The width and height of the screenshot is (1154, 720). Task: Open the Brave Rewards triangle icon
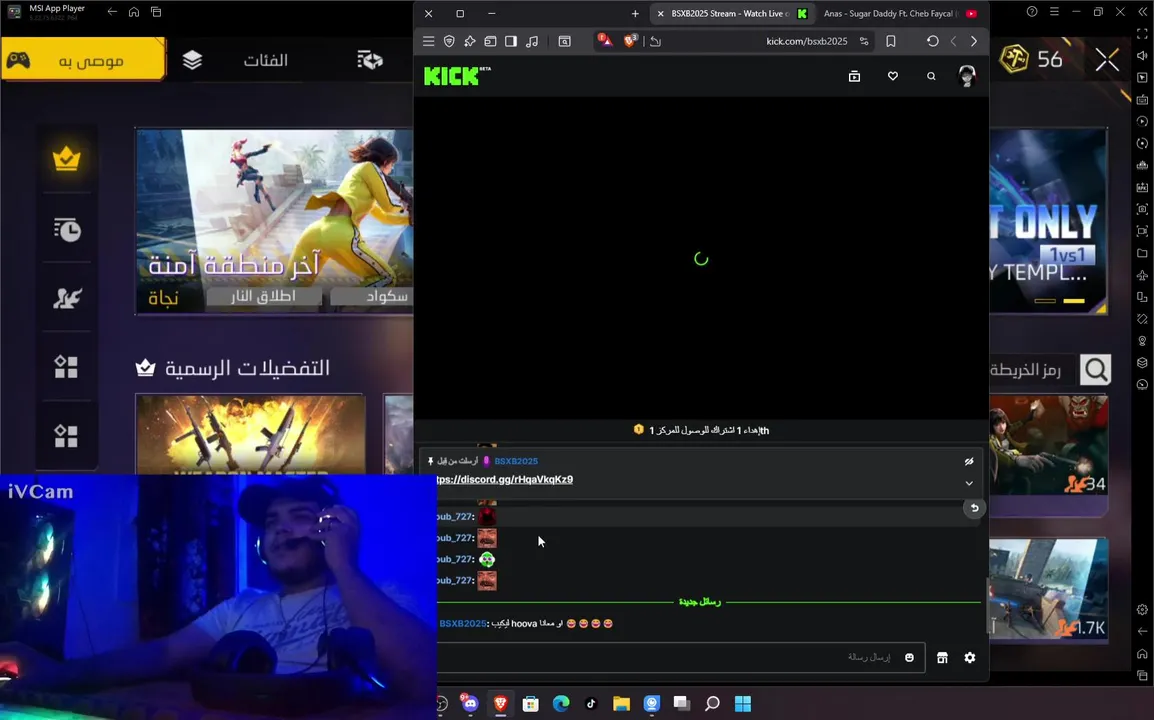point(604,40)
